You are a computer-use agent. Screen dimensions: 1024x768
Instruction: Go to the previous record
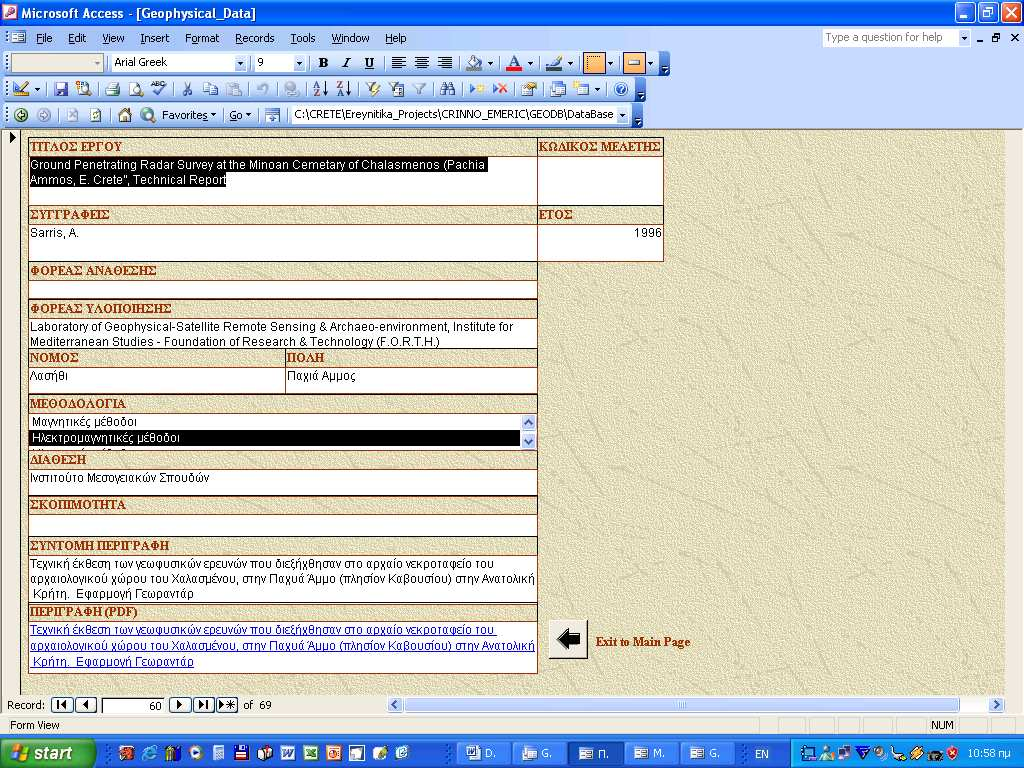86,705
